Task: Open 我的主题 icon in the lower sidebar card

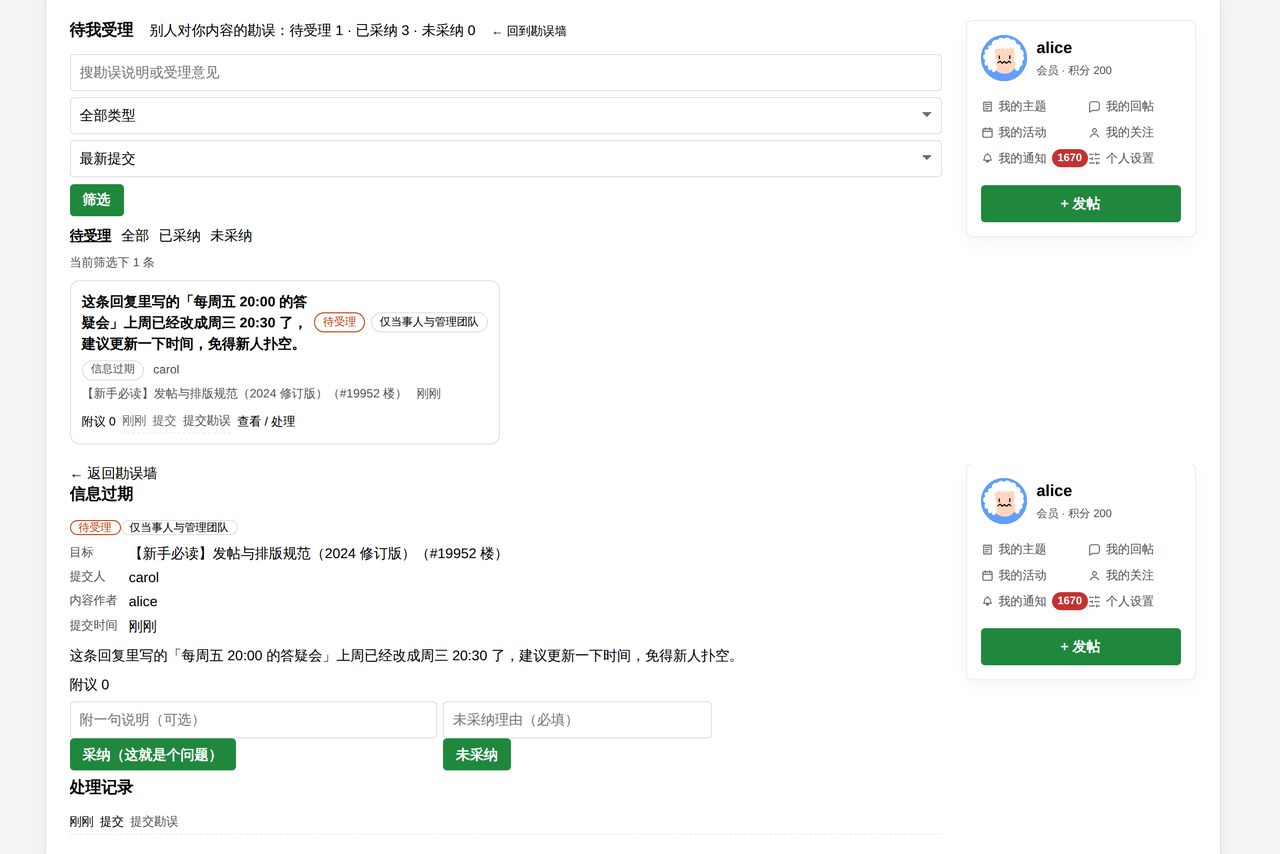Action: [988, 549]
